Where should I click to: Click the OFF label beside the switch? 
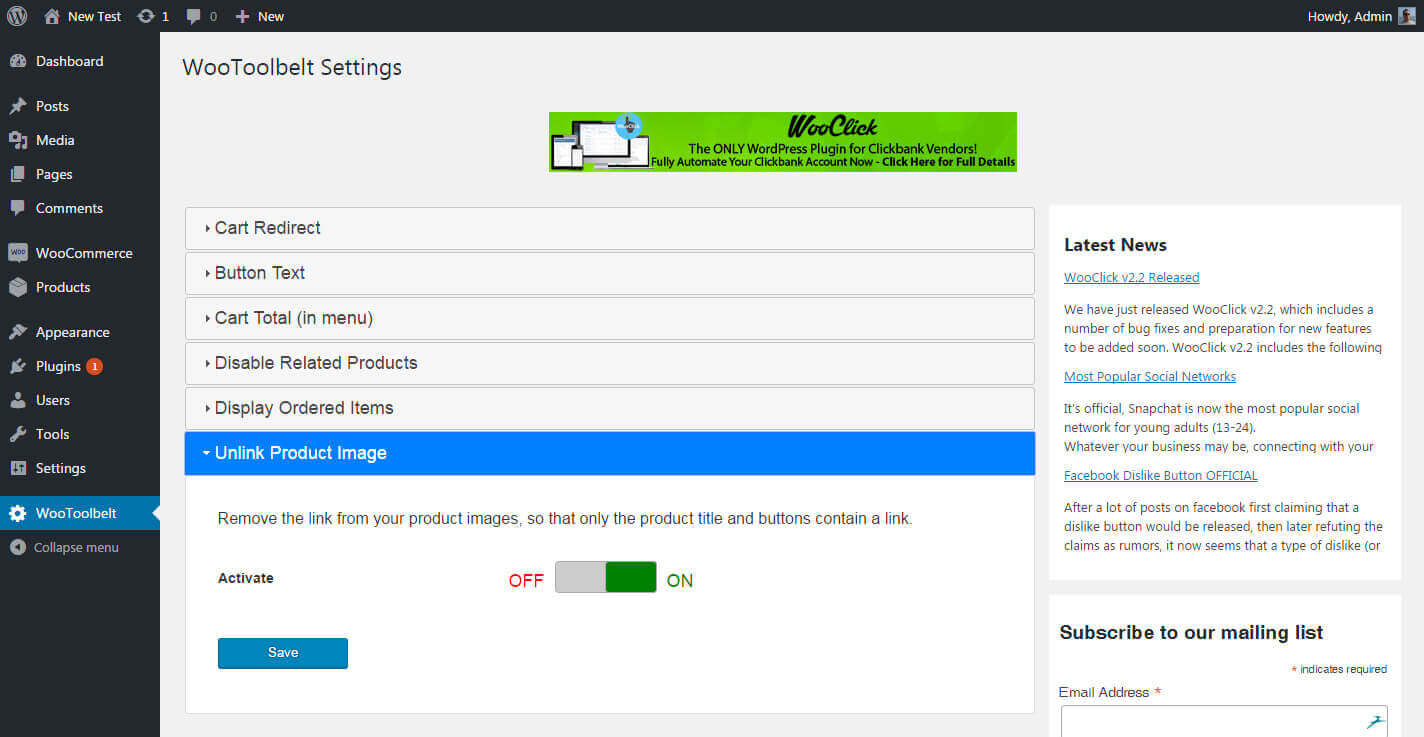coord(526,581)
